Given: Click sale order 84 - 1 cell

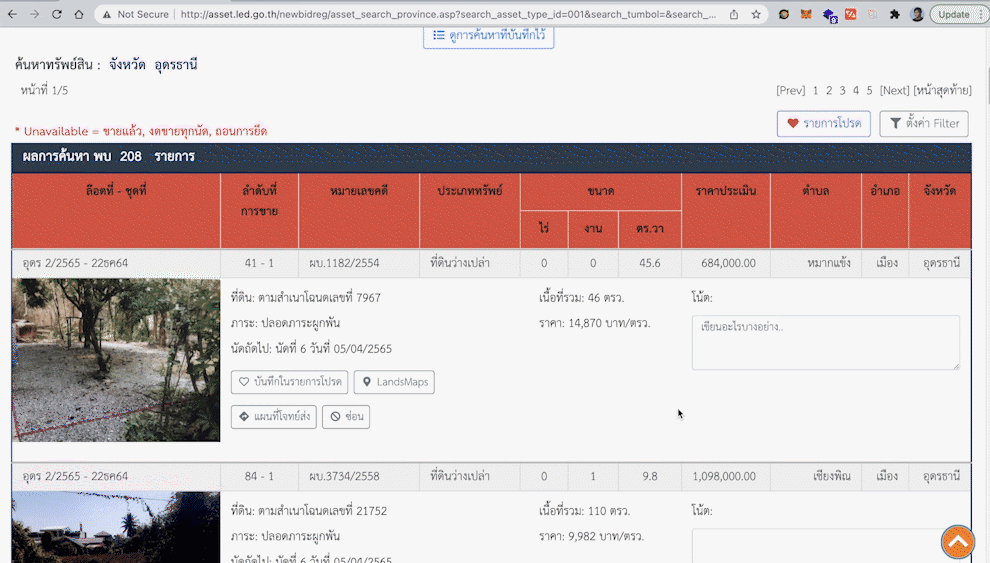Looking at the screenshot, I should click(x=259, y=477).
